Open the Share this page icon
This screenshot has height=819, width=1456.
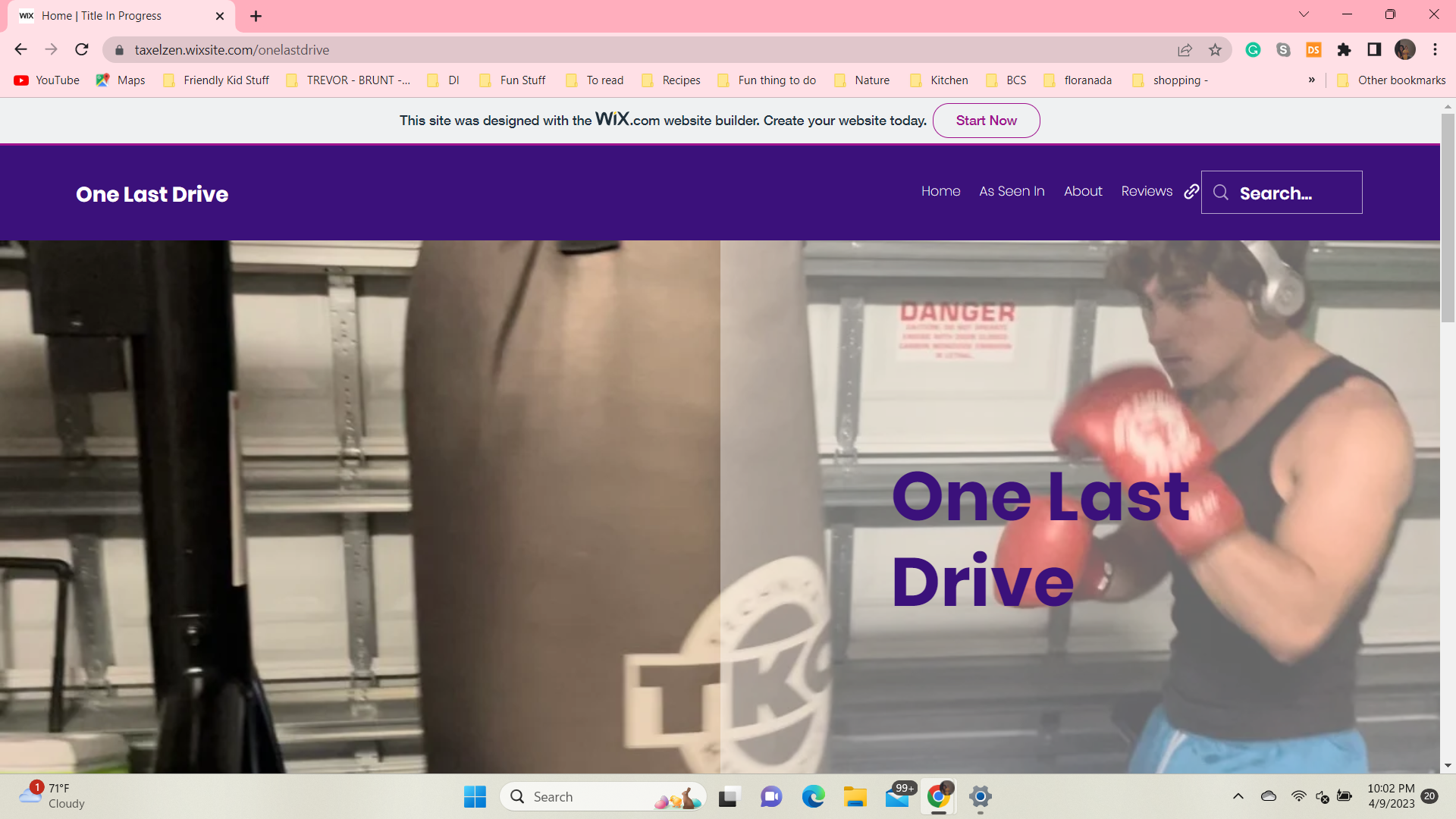(x=1185, y=50)
